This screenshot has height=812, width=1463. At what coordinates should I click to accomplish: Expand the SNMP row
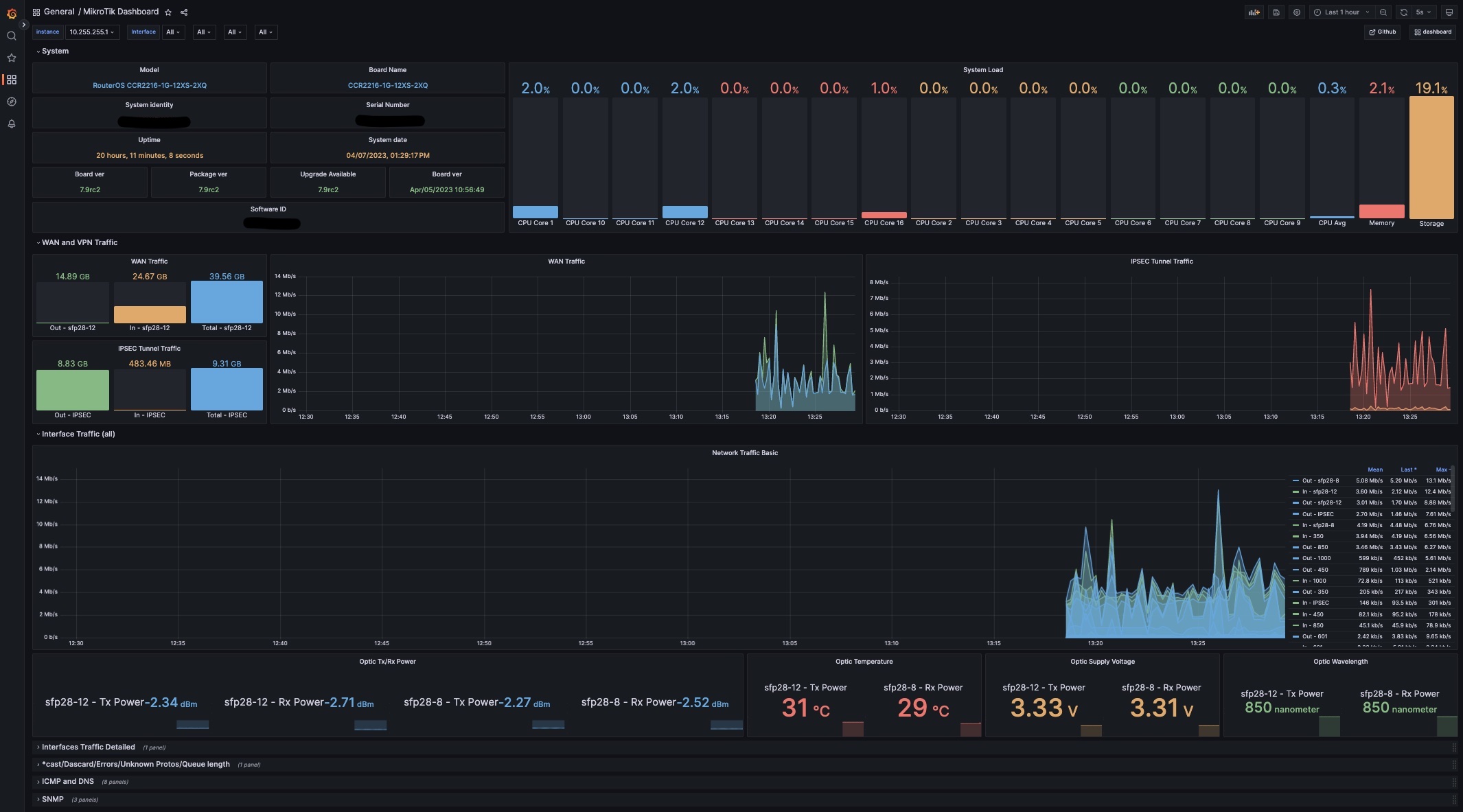click(x=52, y=800)
